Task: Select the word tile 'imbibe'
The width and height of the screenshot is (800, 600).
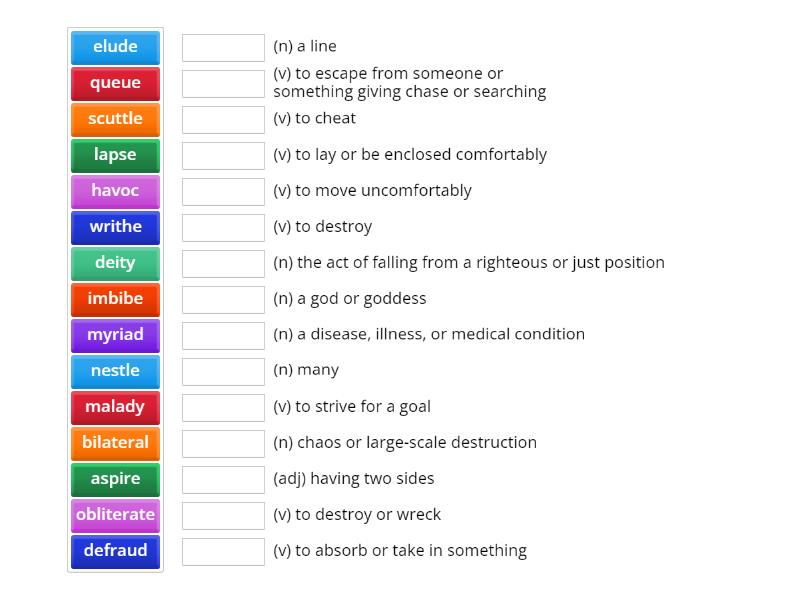Action: click(115, 299)
